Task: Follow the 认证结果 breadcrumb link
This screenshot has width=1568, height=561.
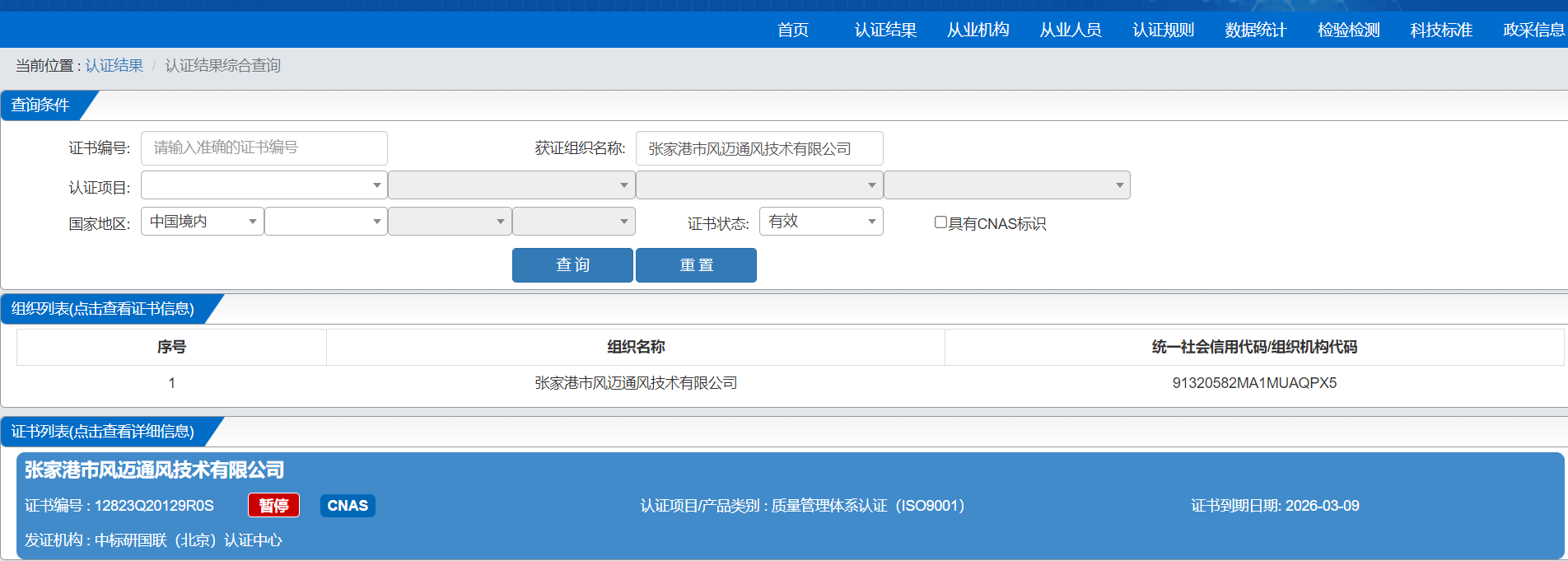Action: click(114, 66)
